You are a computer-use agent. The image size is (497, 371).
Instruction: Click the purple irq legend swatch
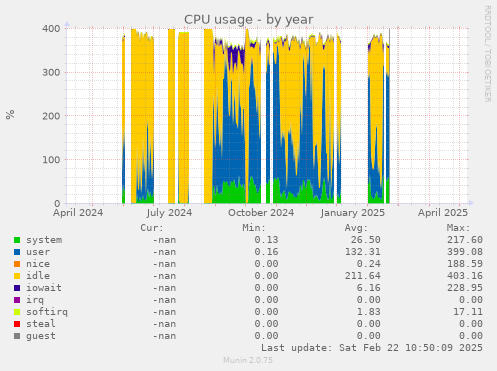[17, 300]
